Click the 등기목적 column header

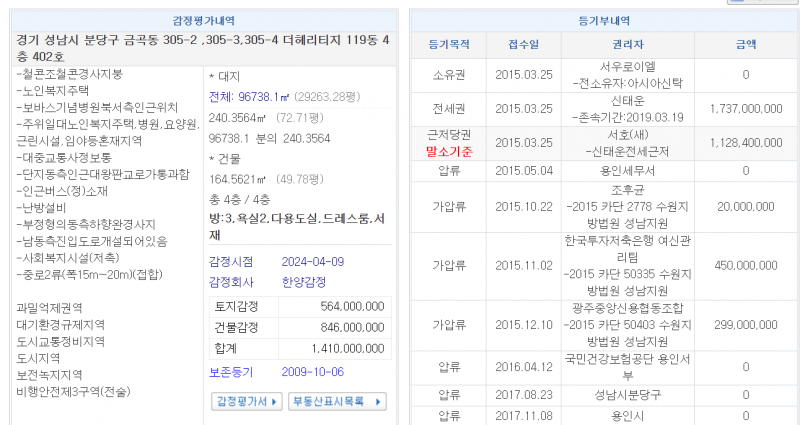click(449, 45)
